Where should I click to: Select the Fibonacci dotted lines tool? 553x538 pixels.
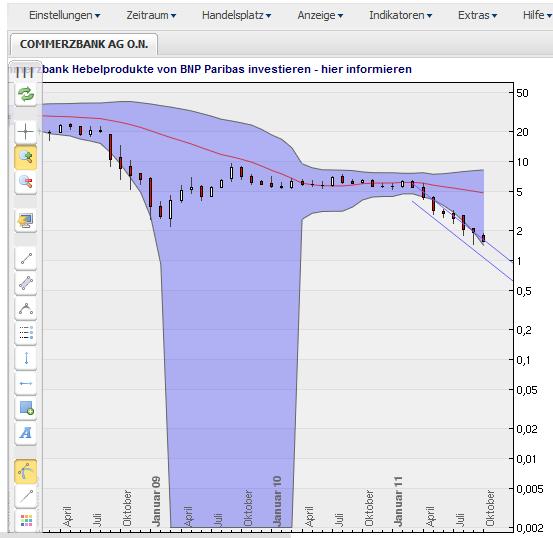26,333
